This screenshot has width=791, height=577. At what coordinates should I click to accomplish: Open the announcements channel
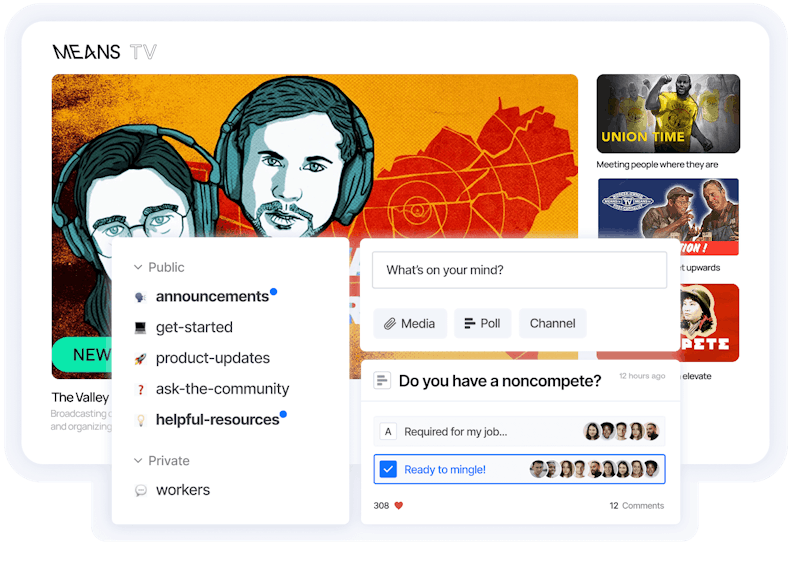pyautogui.click(x=212, y=297)
